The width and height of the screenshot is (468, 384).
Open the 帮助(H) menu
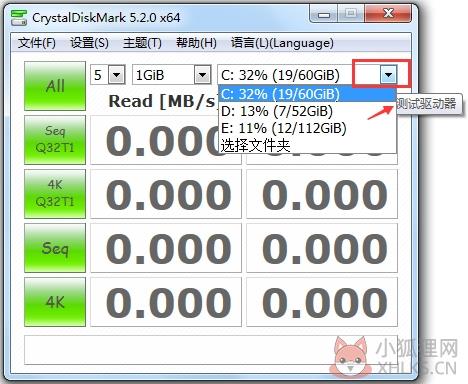click(x=196, y=43)
